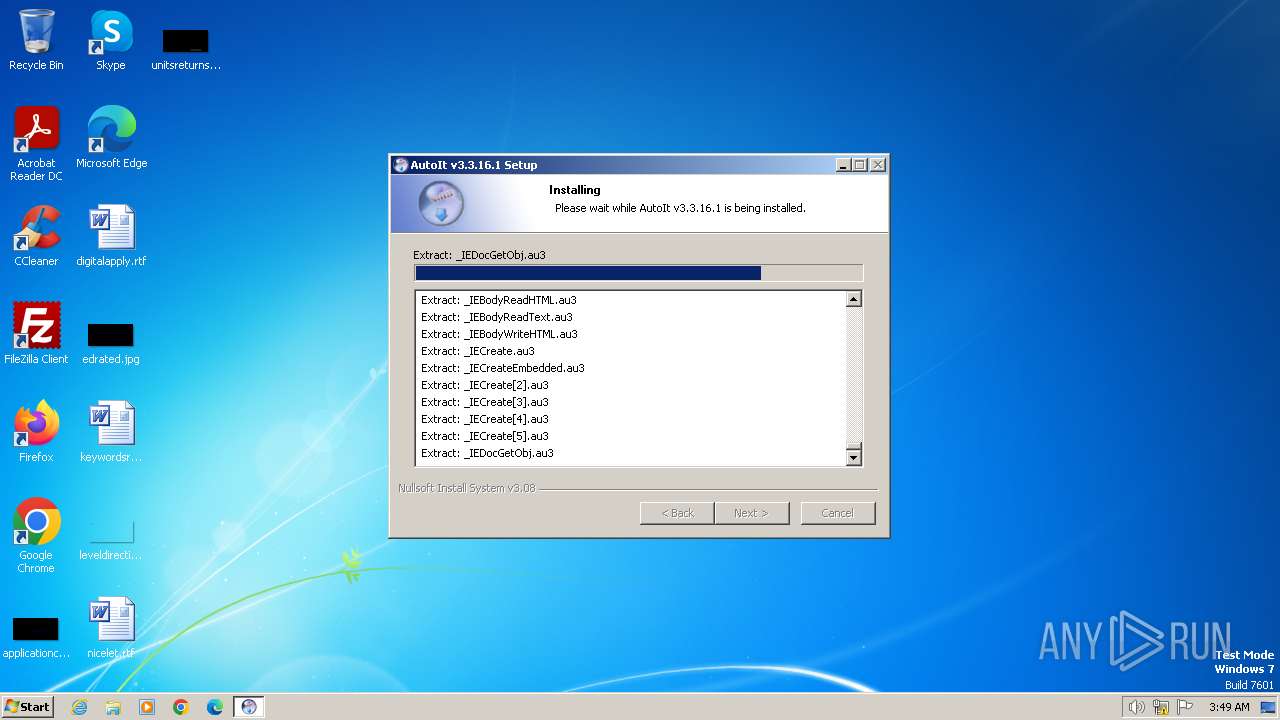Image resolution: width=1280 pixels, height=720 pixels.
Task: Select log line _IEBodyWriteHTML.au3
Action: (x=499, y=334)
